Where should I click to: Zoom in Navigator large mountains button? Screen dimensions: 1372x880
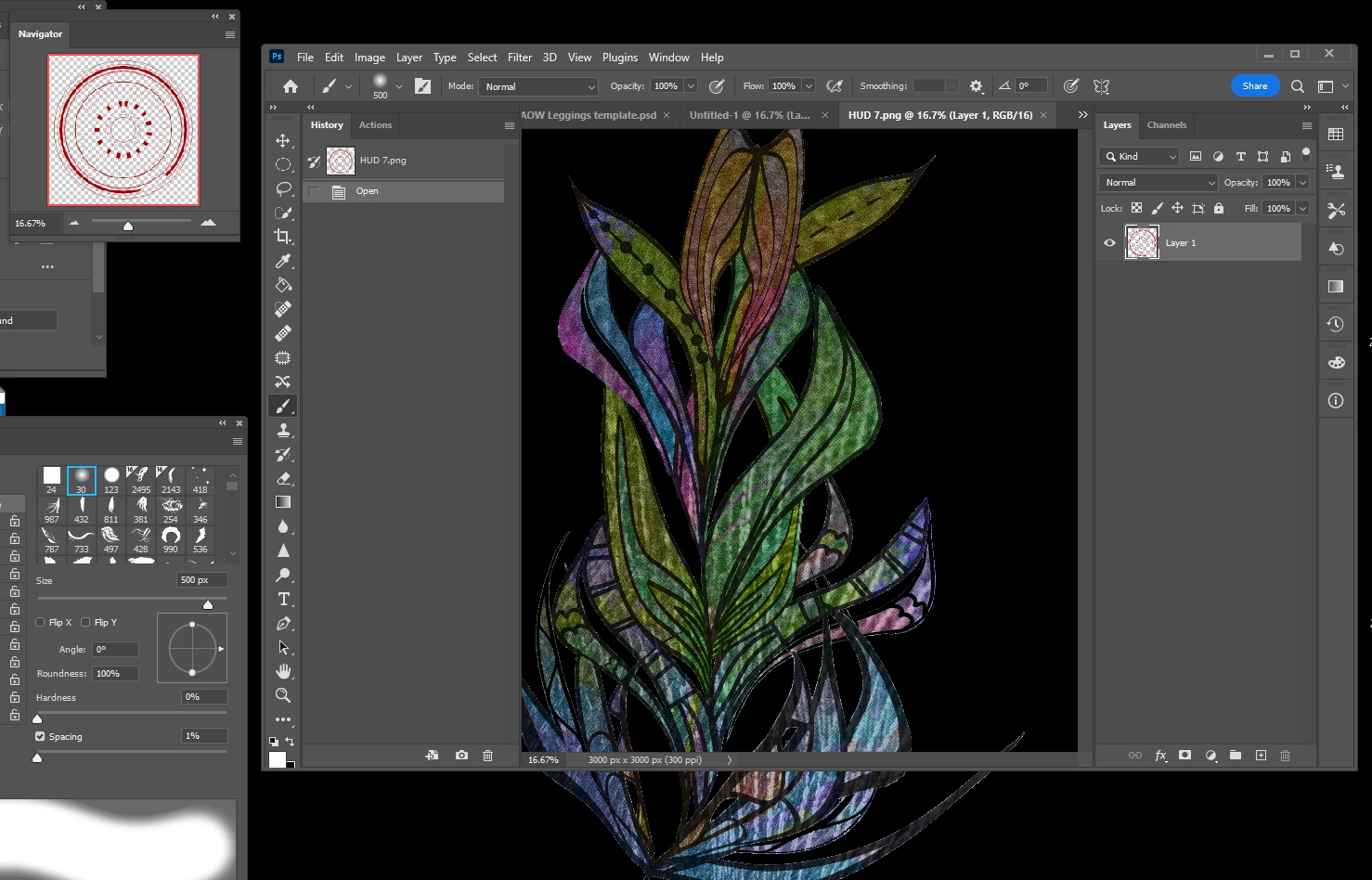tap(208, 223)
